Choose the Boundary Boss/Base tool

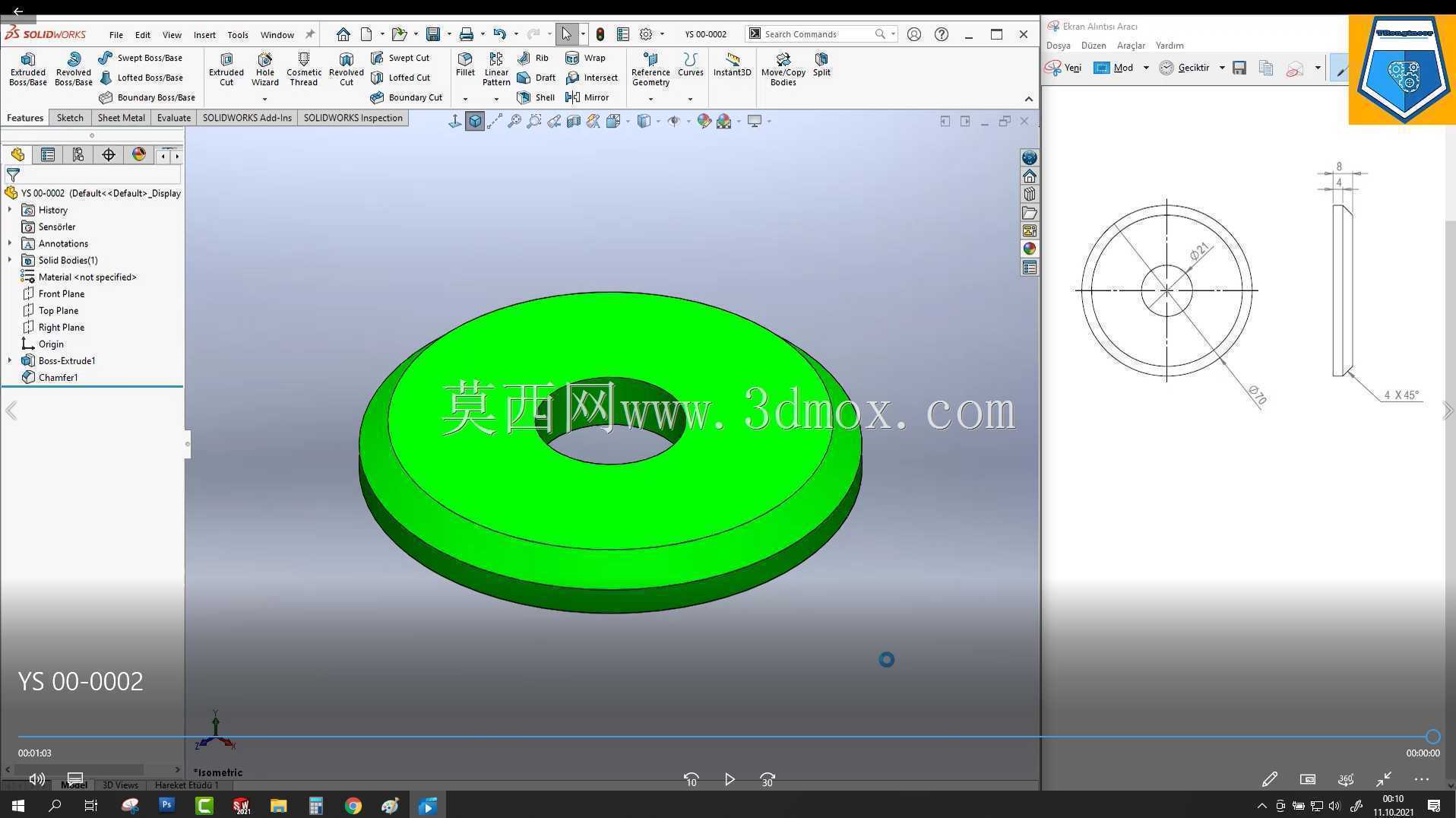(x=147, y=97)
